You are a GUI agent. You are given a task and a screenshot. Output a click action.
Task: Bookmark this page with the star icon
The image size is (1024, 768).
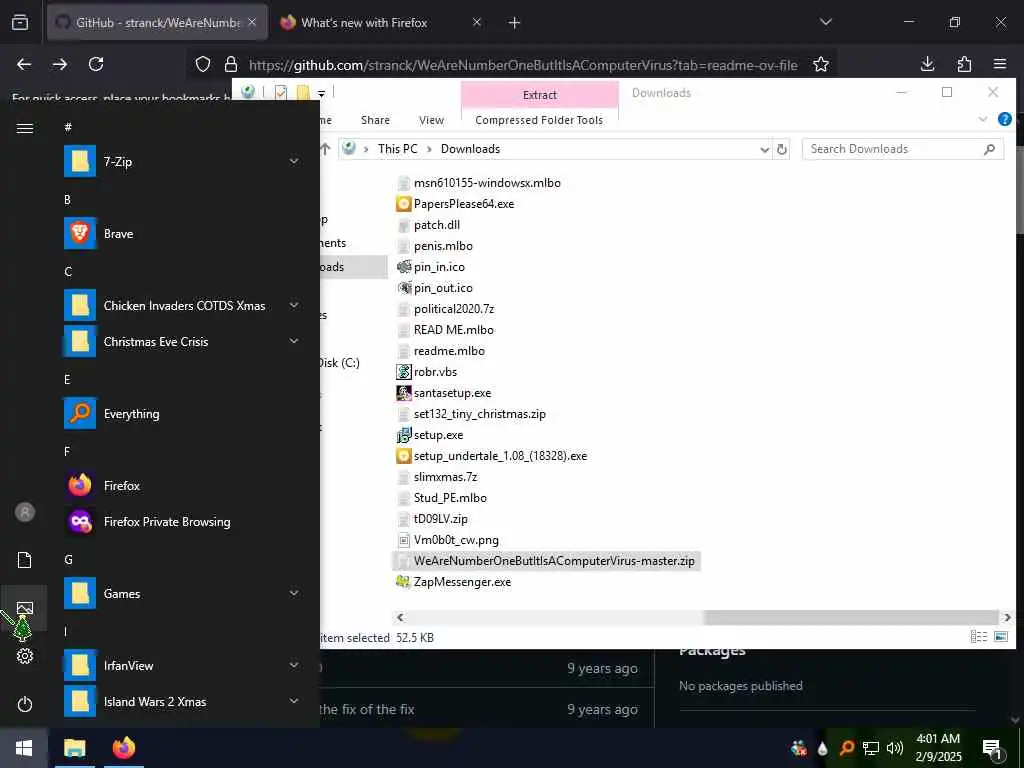(821, 64)
